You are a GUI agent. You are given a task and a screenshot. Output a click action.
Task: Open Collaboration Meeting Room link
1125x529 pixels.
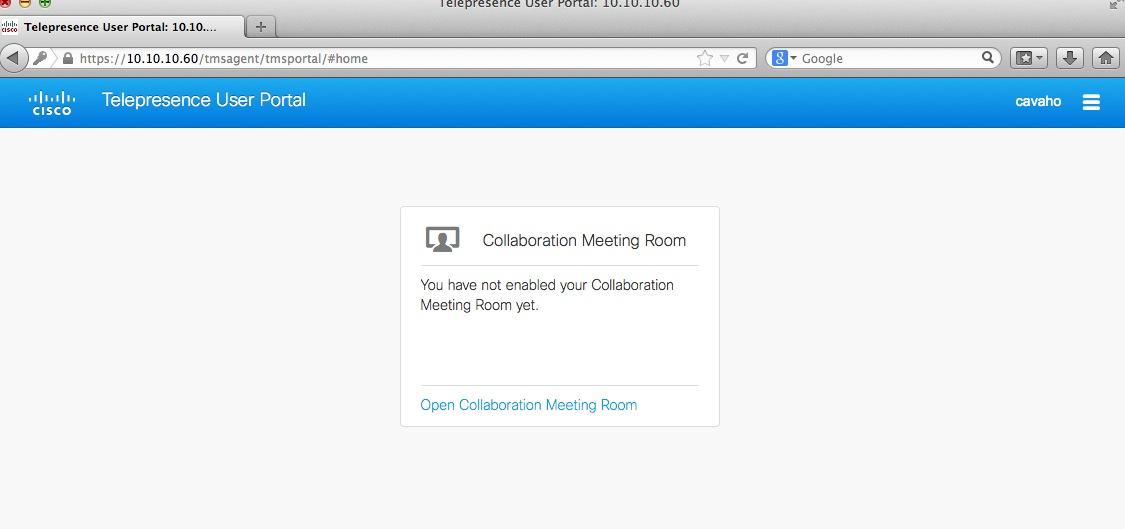[529, 405]
